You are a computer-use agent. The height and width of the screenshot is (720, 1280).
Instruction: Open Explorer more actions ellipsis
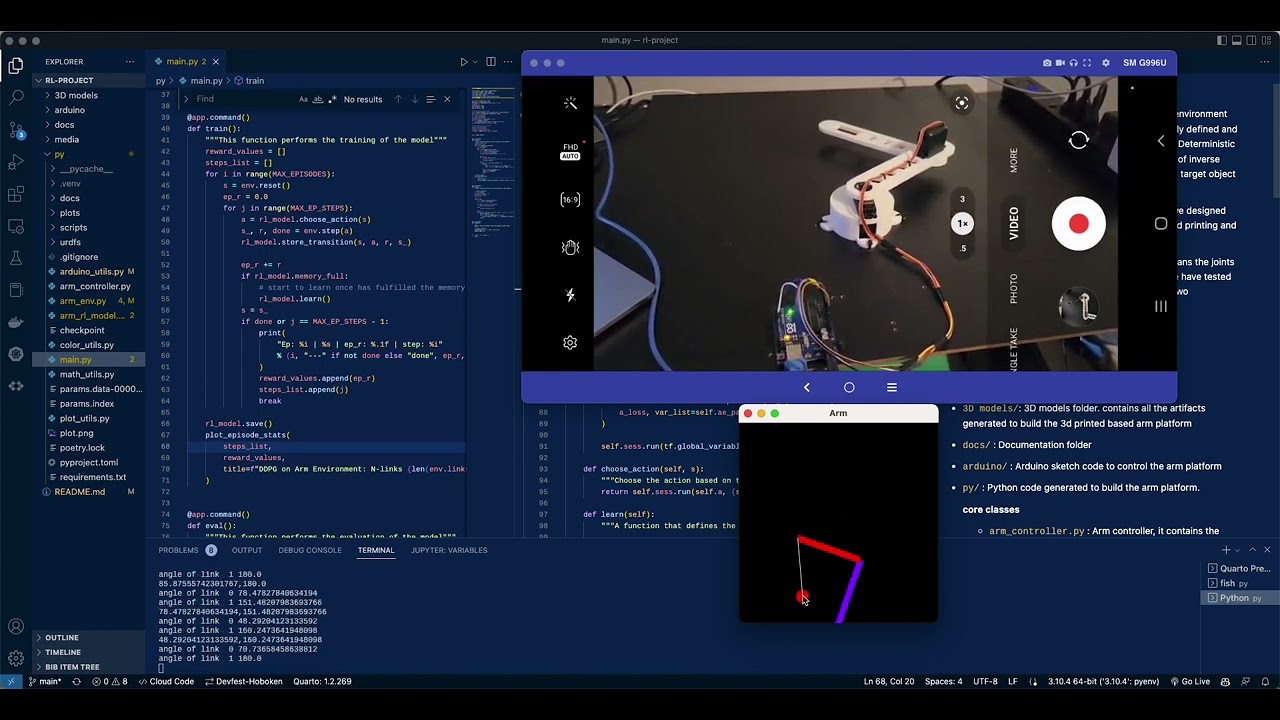click(129, 62)
